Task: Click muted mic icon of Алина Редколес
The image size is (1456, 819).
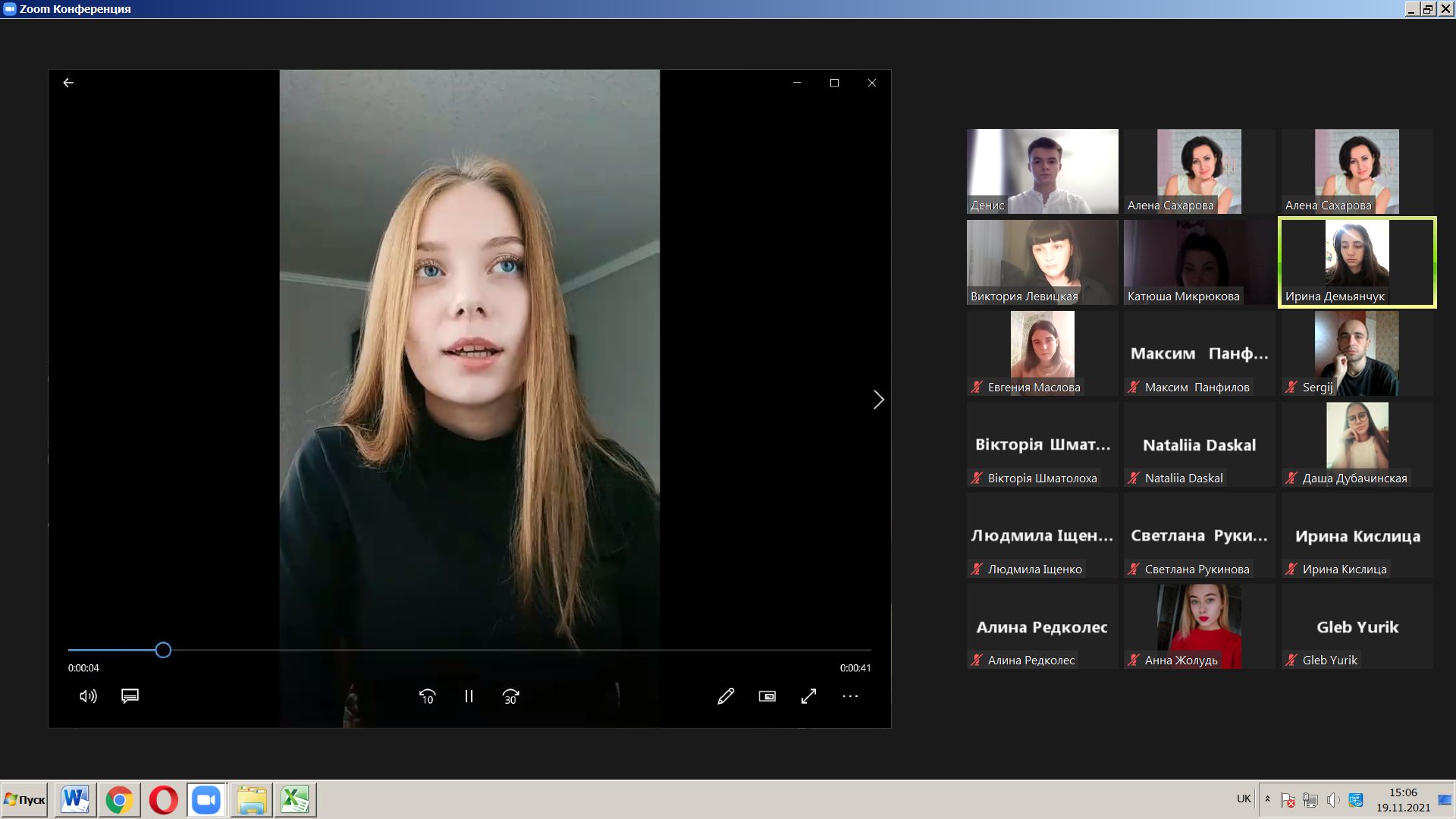Action: coord(977,660)
